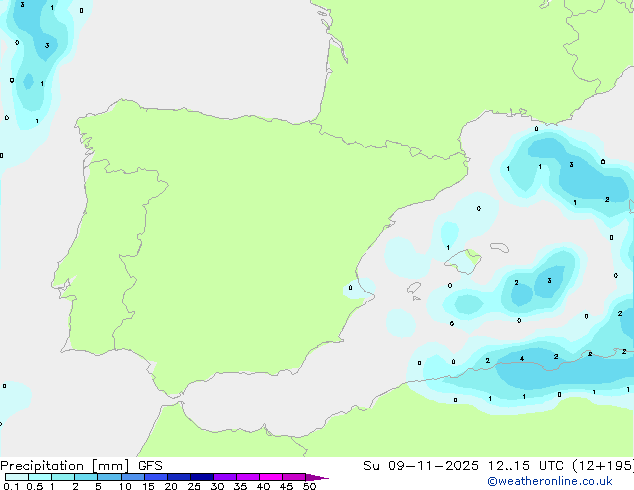Click the 1–2 mm legend swatch

coord(63,477)
